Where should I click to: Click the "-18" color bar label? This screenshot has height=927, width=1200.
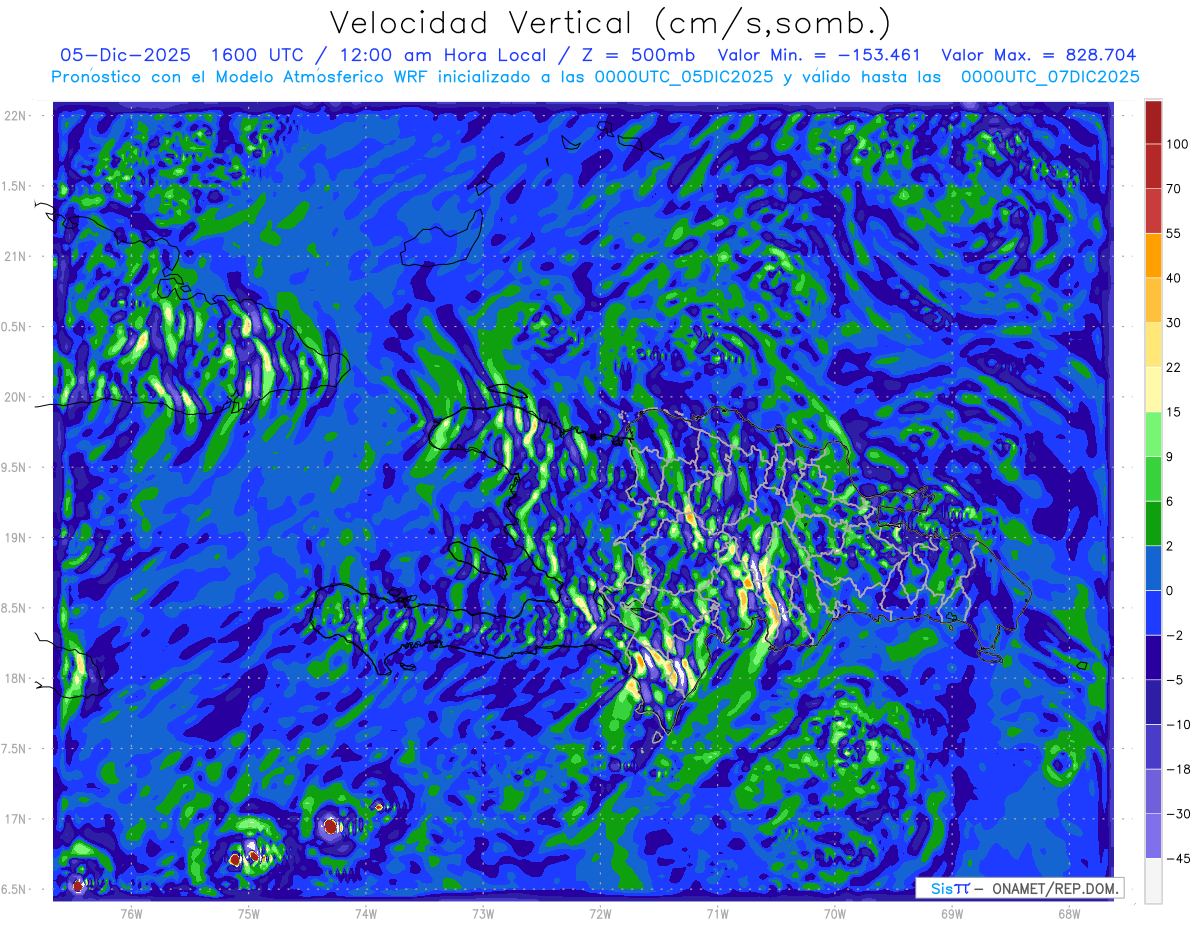click(x=1177, y=769)
